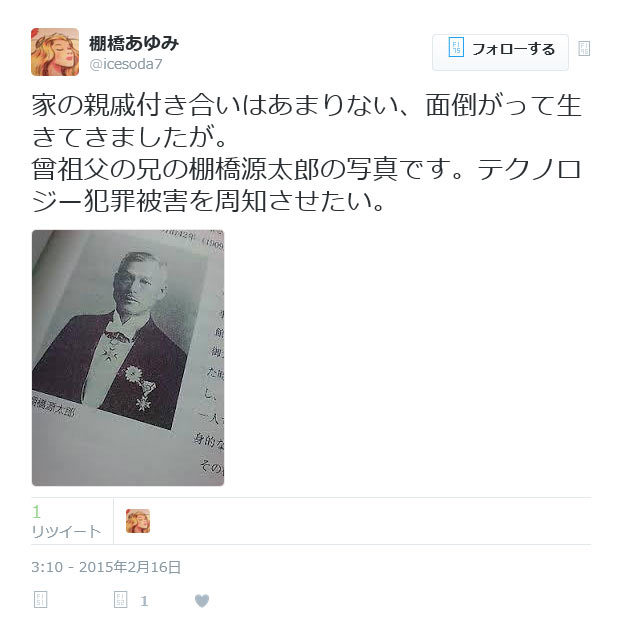Click the reply icon below the tweet
This screenshot has height=623, width=628.
(40, 599)
